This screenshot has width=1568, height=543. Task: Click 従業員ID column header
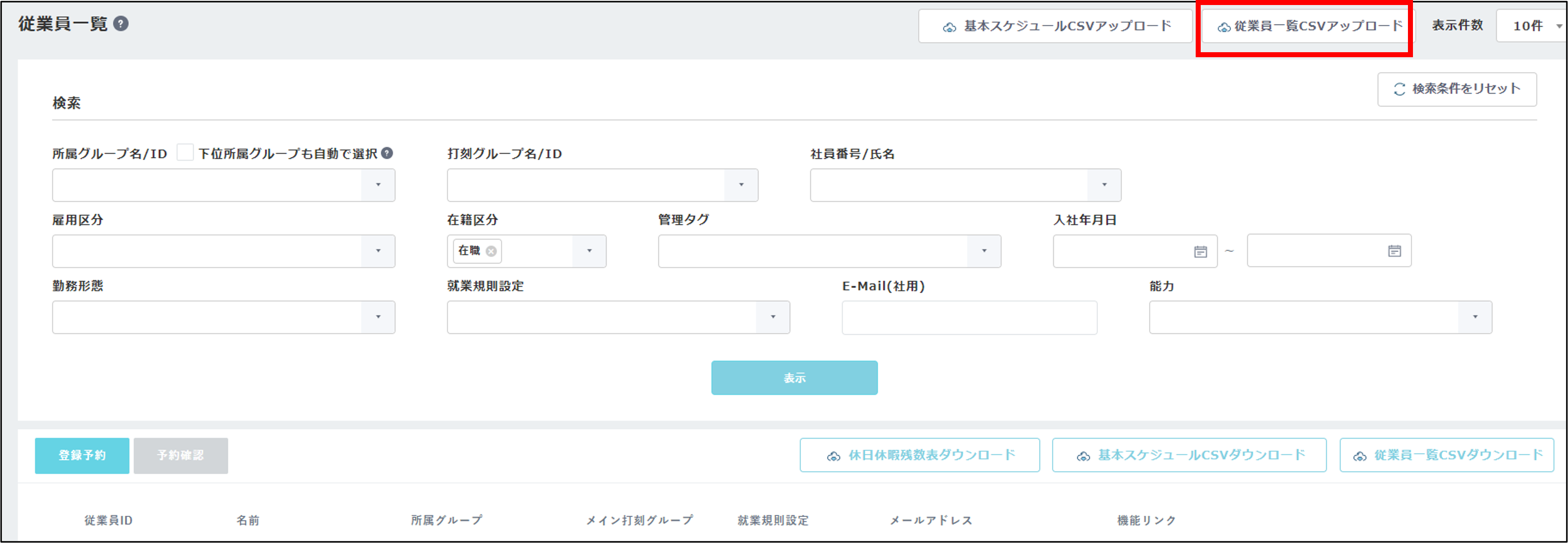(108, 520)
